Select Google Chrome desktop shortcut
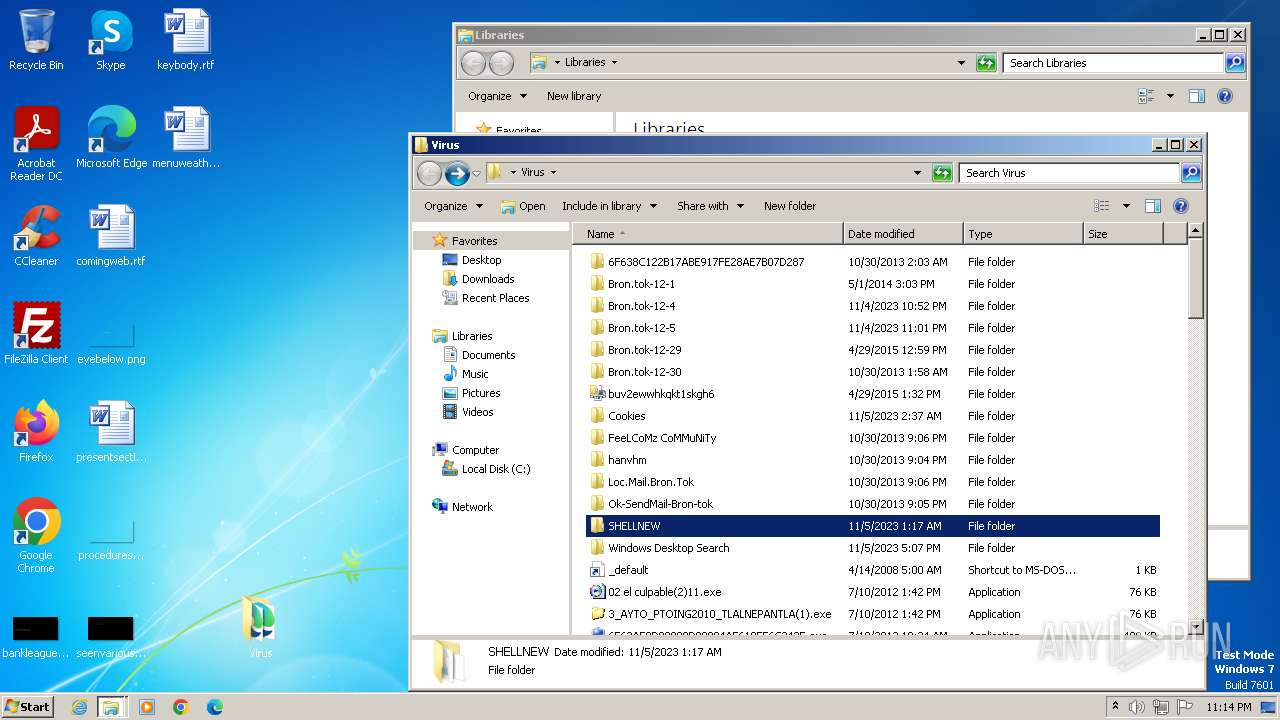The image size is (1280, 720). [x=36, y=535]
